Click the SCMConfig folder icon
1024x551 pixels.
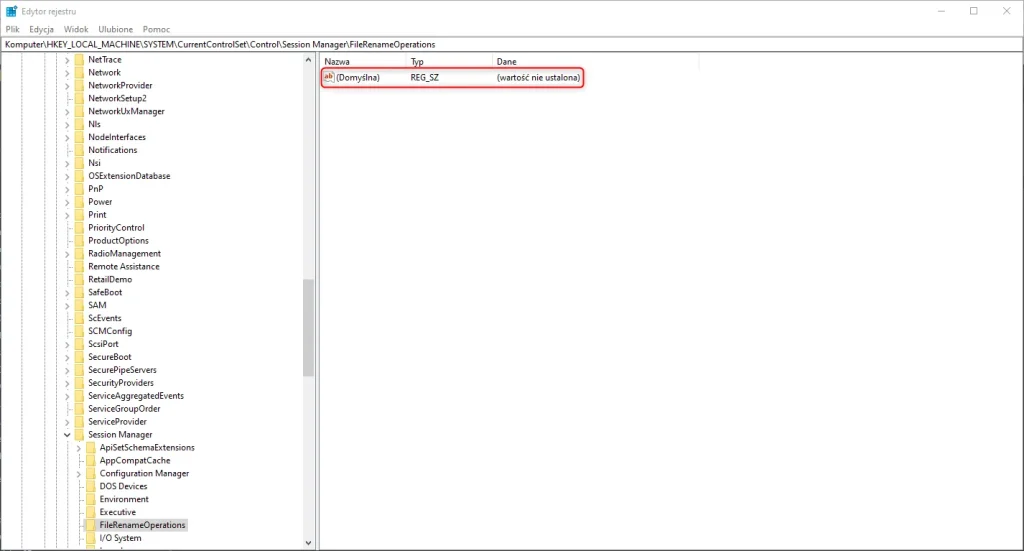coord(79,331)
